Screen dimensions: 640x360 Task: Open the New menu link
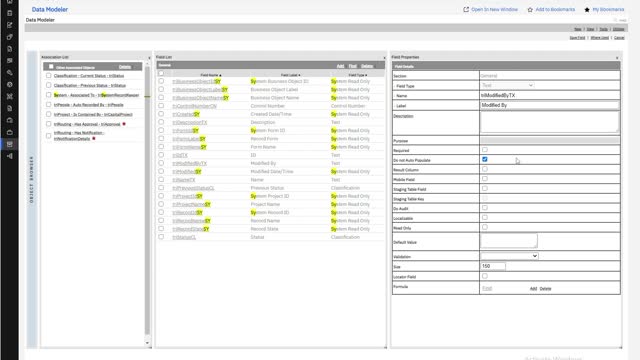578,29
